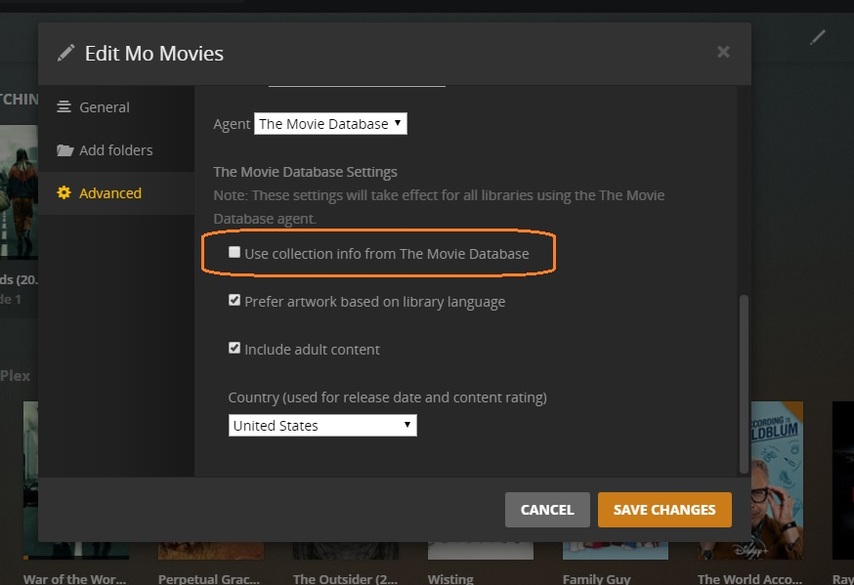
Task: Click the edit pencil icon behind dialog
Action: coord(817,37)
